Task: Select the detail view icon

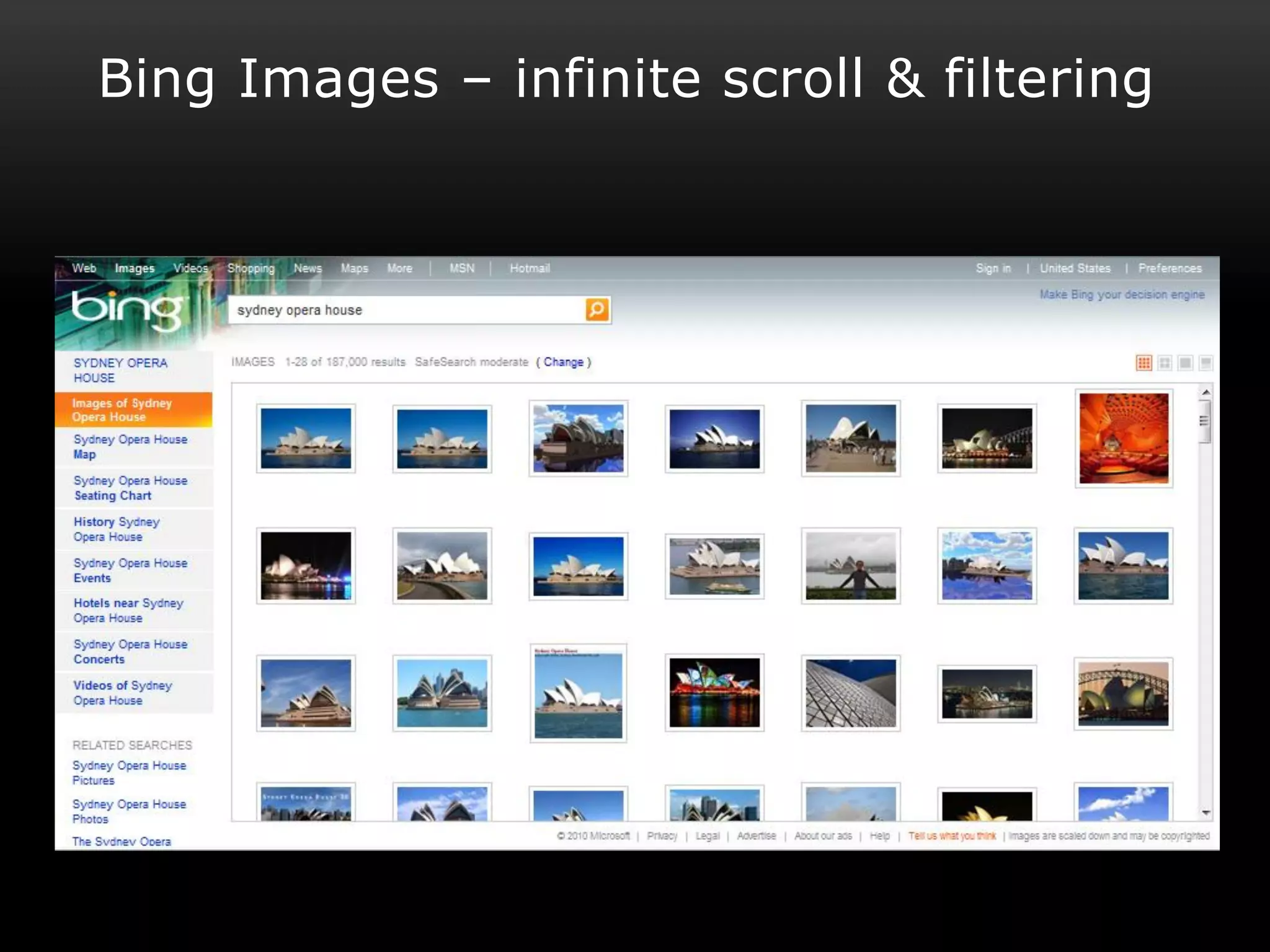Action: [1206, 363]
